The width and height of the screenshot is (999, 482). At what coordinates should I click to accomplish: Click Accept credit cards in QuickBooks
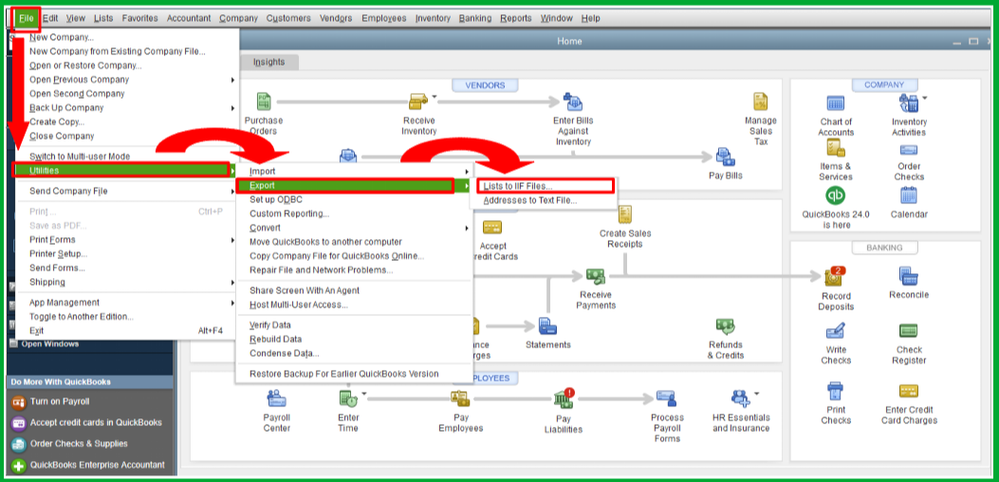coord(96,422)
